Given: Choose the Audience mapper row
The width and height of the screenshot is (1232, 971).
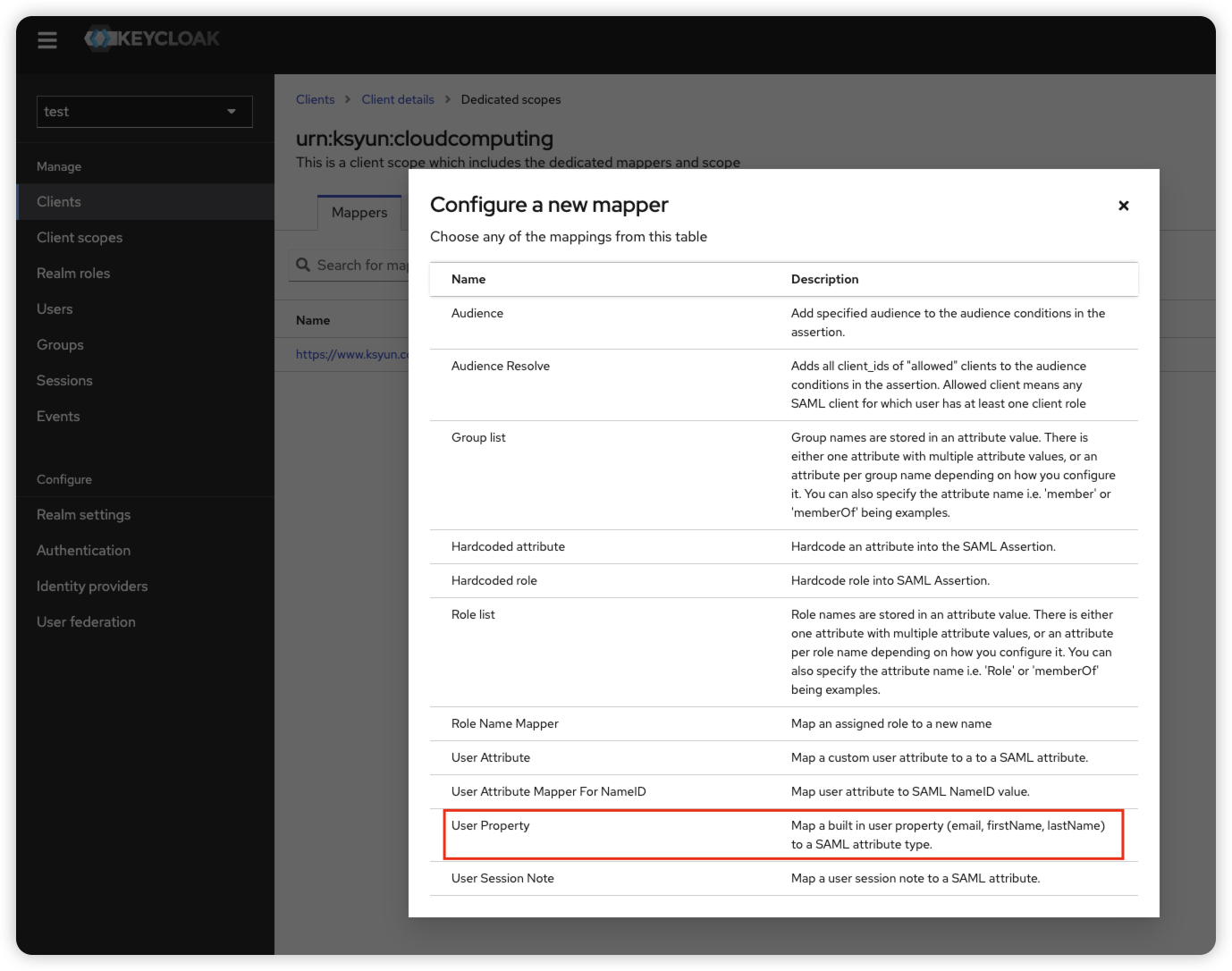Looking at the screenshot, I should tap(477, 313).
